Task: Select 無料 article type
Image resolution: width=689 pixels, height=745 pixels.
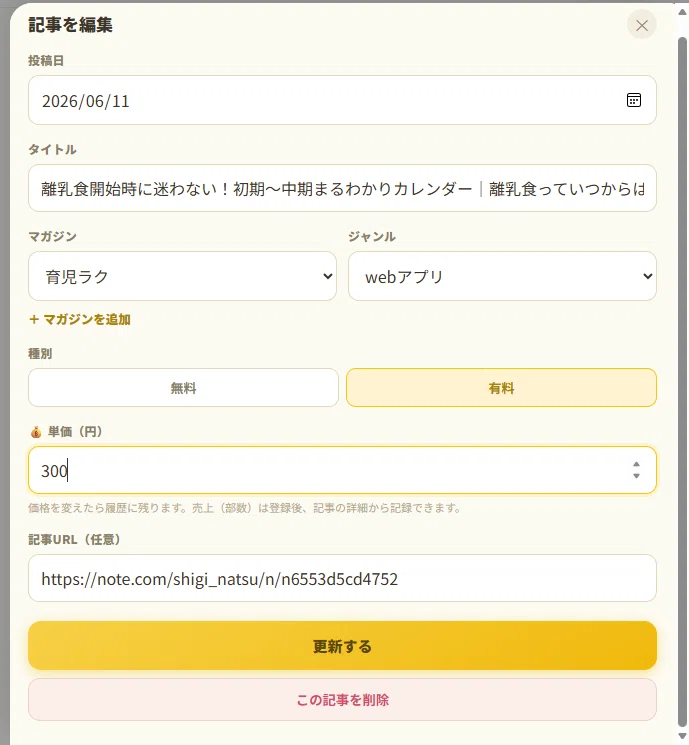Action: point(183,388)
